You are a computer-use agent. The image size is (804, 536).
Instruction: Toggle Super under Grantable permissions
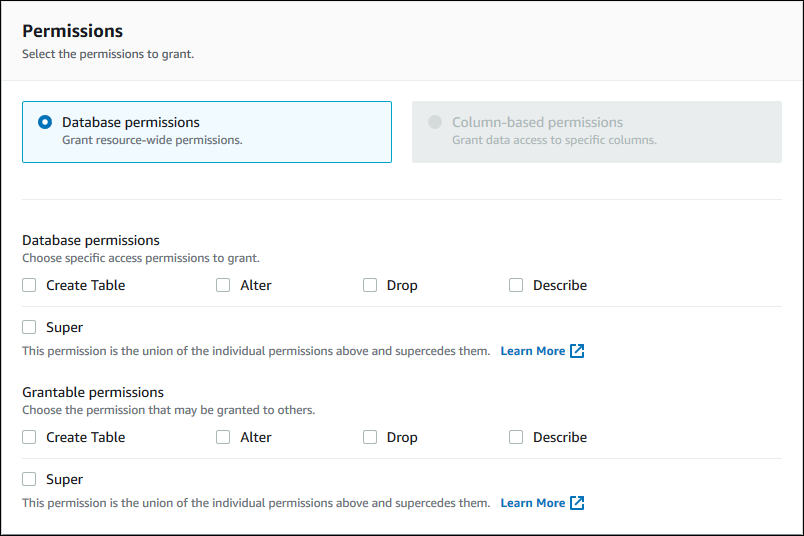[30, 479]
